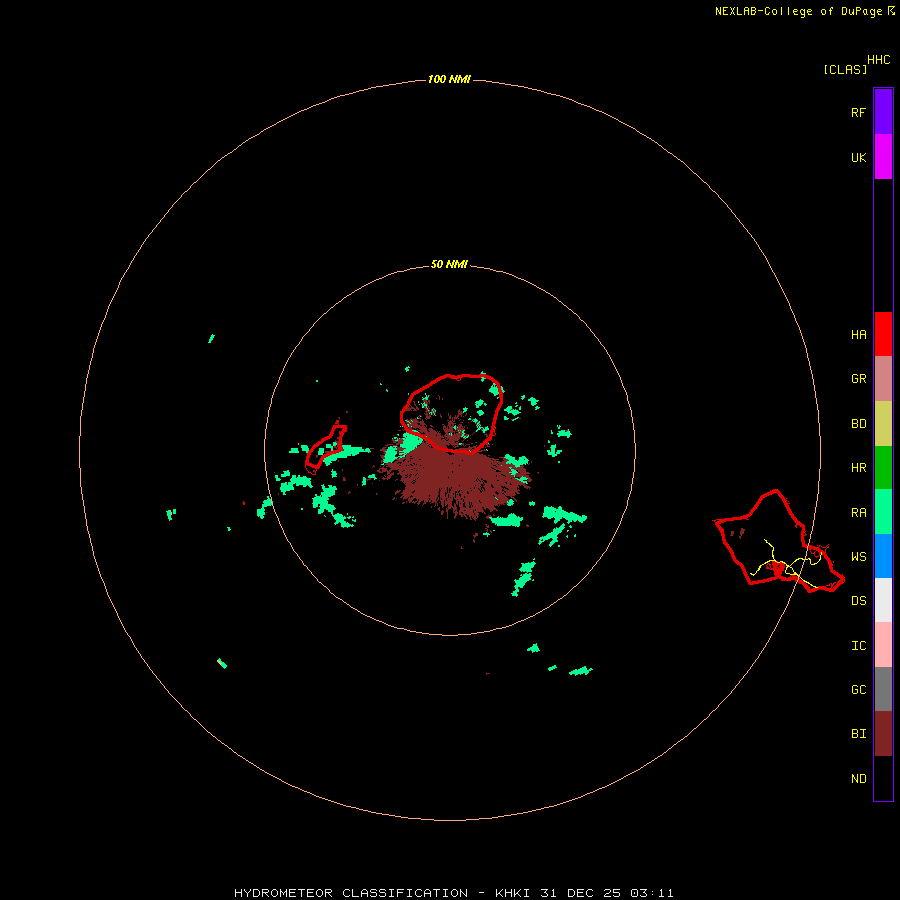Click the DS white legend swatch
The image size is (900, 900).
(x=883, y=600)
